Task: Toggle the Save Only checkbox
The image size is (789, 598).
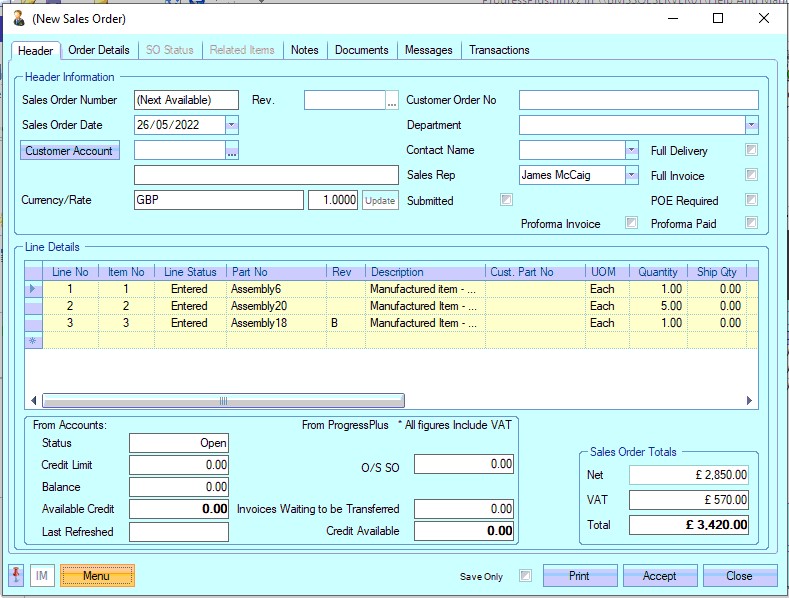Action: [x=525, y=576]
